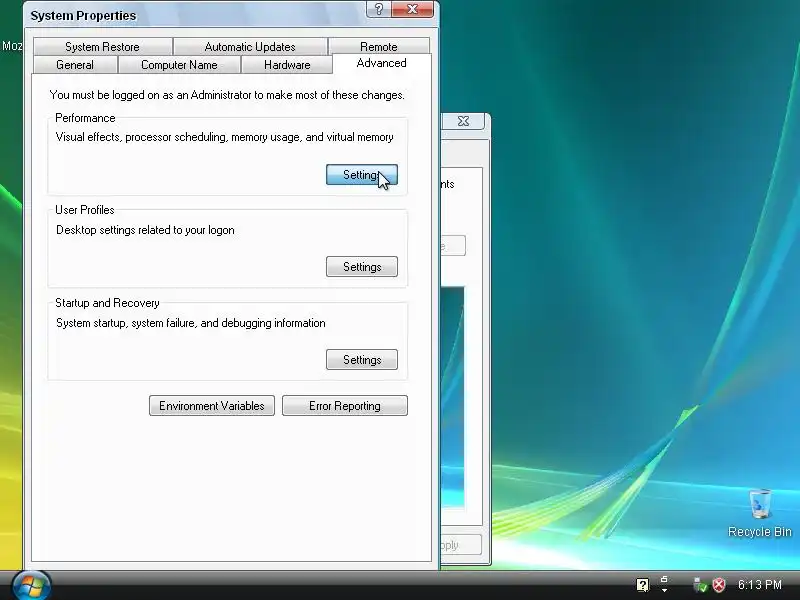
Task: Open the red security shield tray icon
Action: tap(719, 585)
